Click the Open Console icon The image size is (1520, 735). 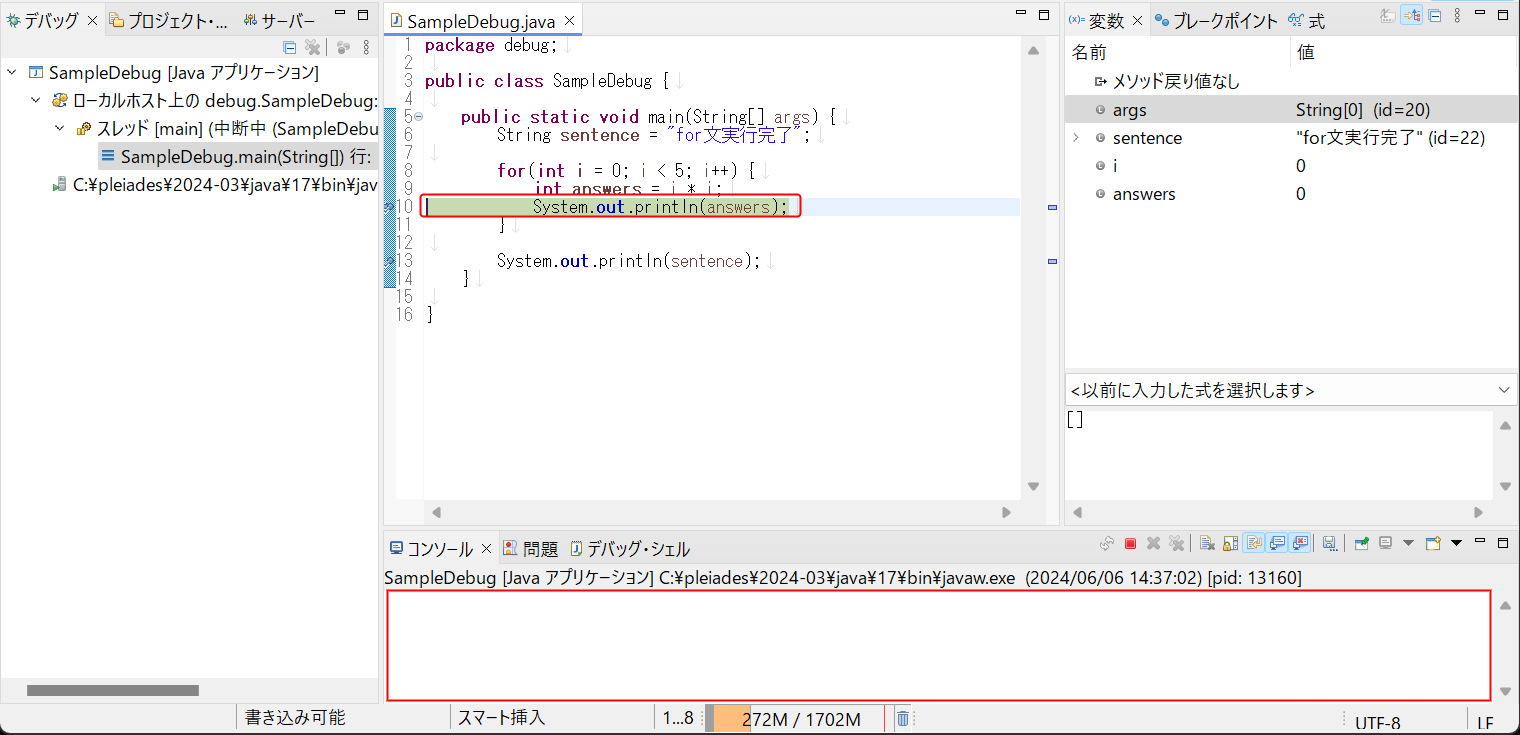pos(1433,543)
